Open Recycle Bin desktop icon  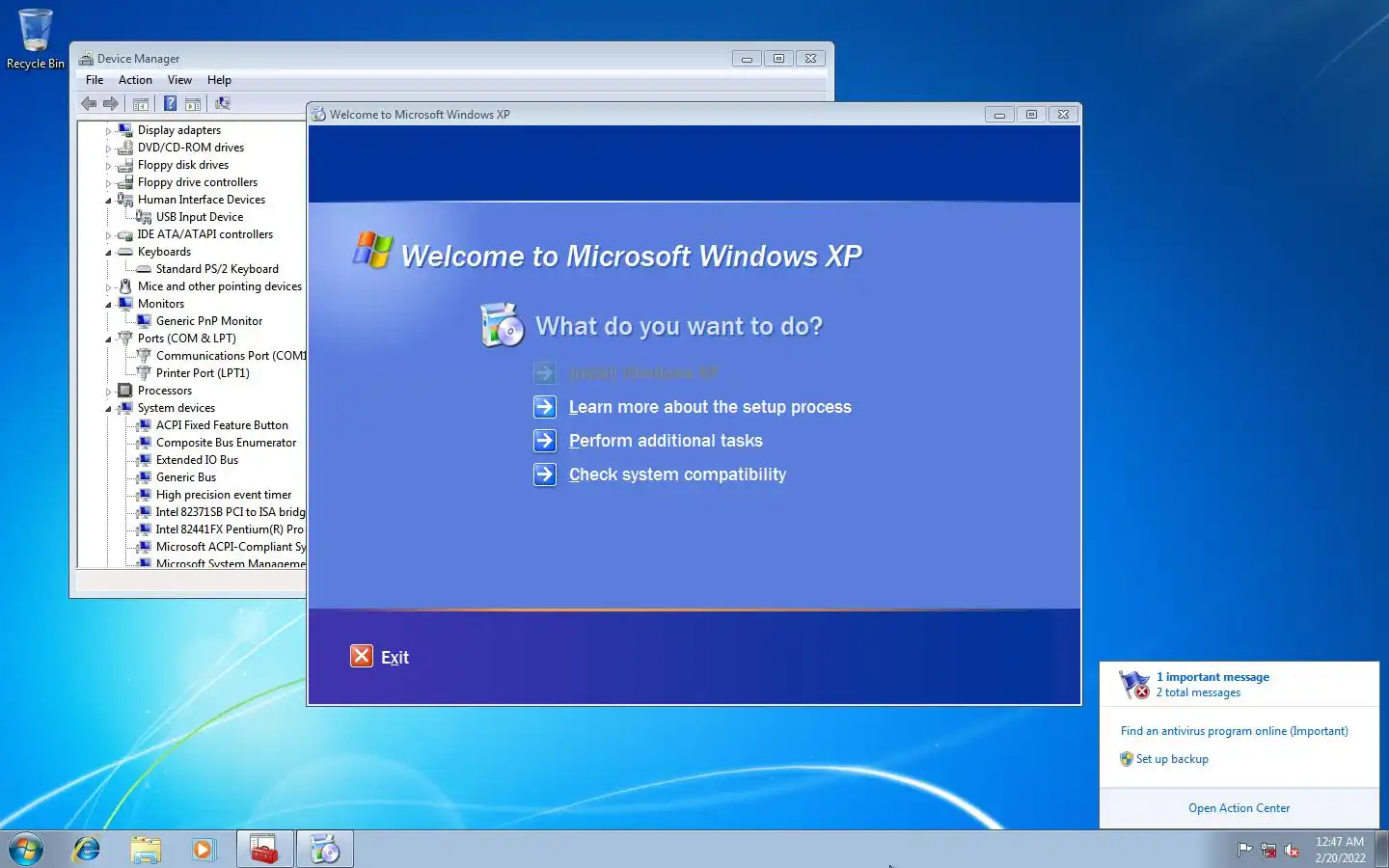pyautogui.click(x=36, y=40)
